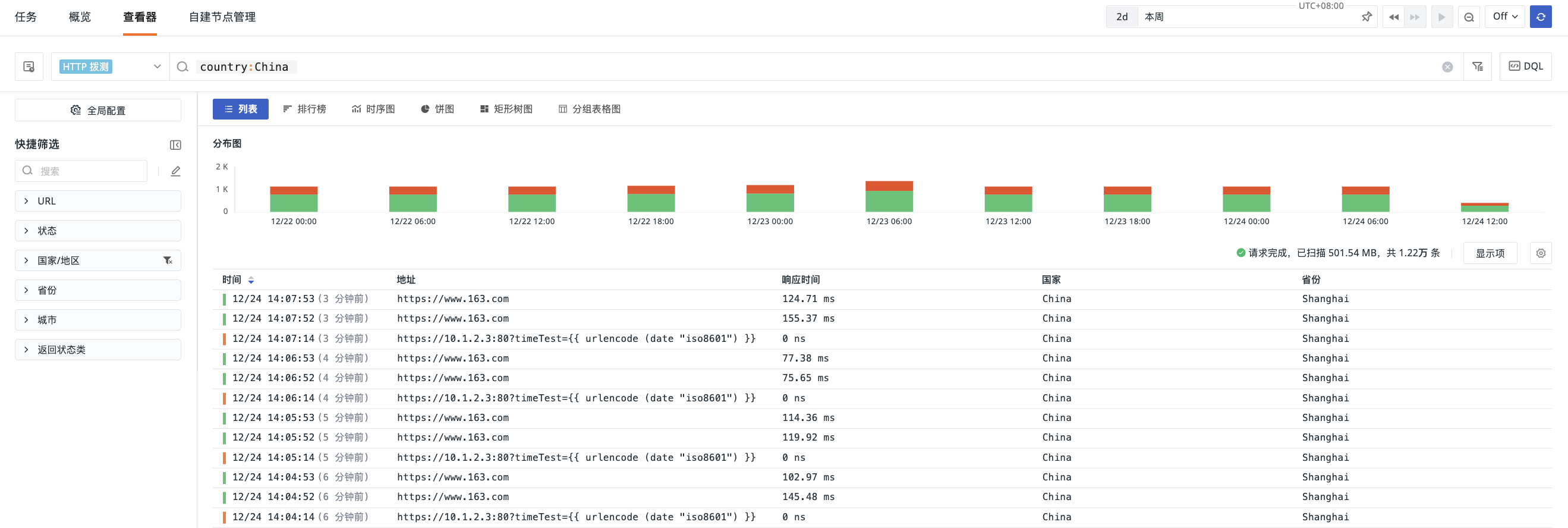The height and width of the screenshot is (528, 1568).
Task: Open the saved views icon left of HTTP selector
Action: tap(29, 67)
